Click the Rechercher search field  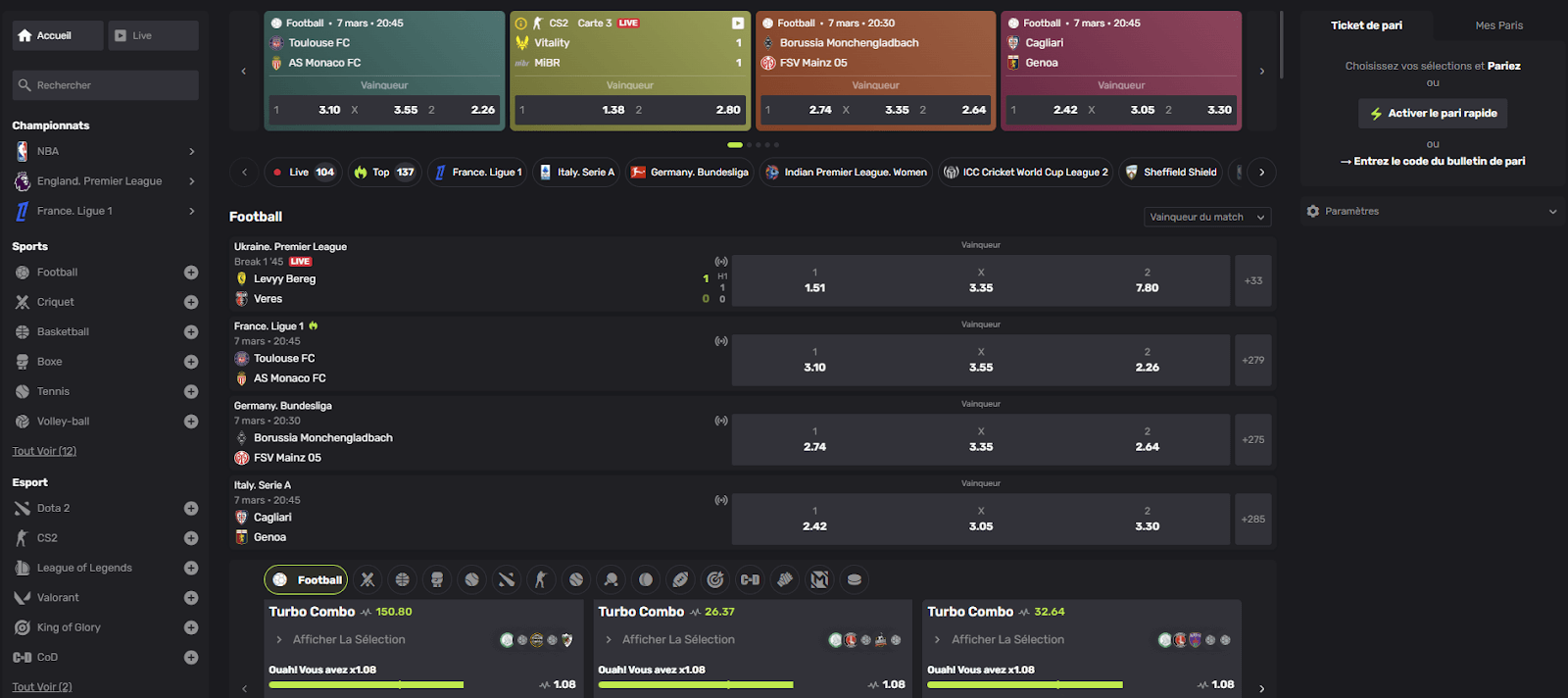click(106, 85)
